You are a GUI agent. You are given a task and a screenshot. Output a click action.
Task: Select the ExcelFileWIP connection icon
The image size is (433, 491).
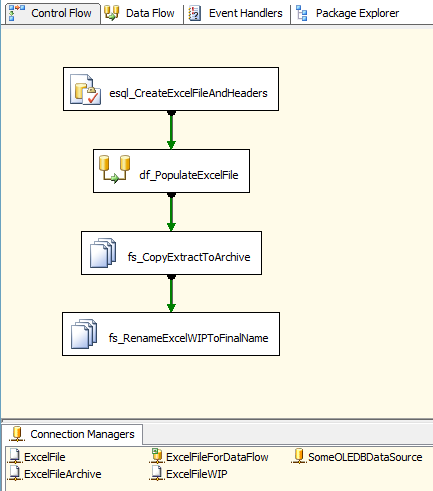(157, 473)
